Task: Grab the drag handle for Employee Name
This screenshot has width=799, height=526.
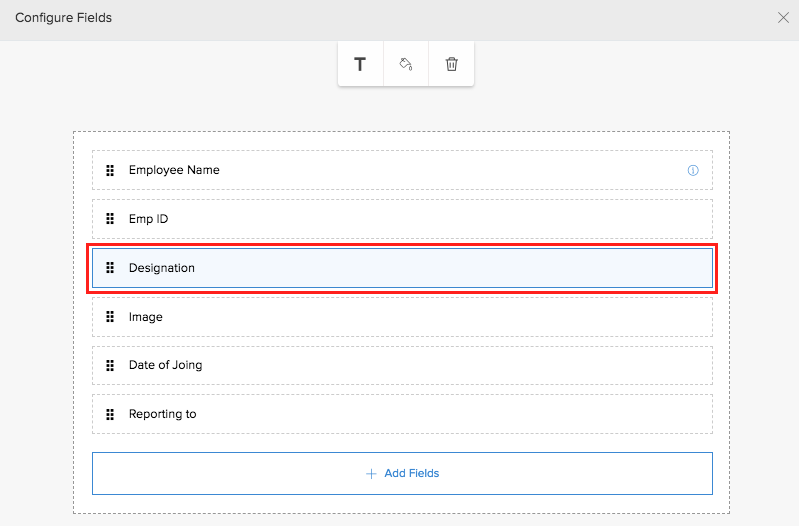Action: pos(110,170)
